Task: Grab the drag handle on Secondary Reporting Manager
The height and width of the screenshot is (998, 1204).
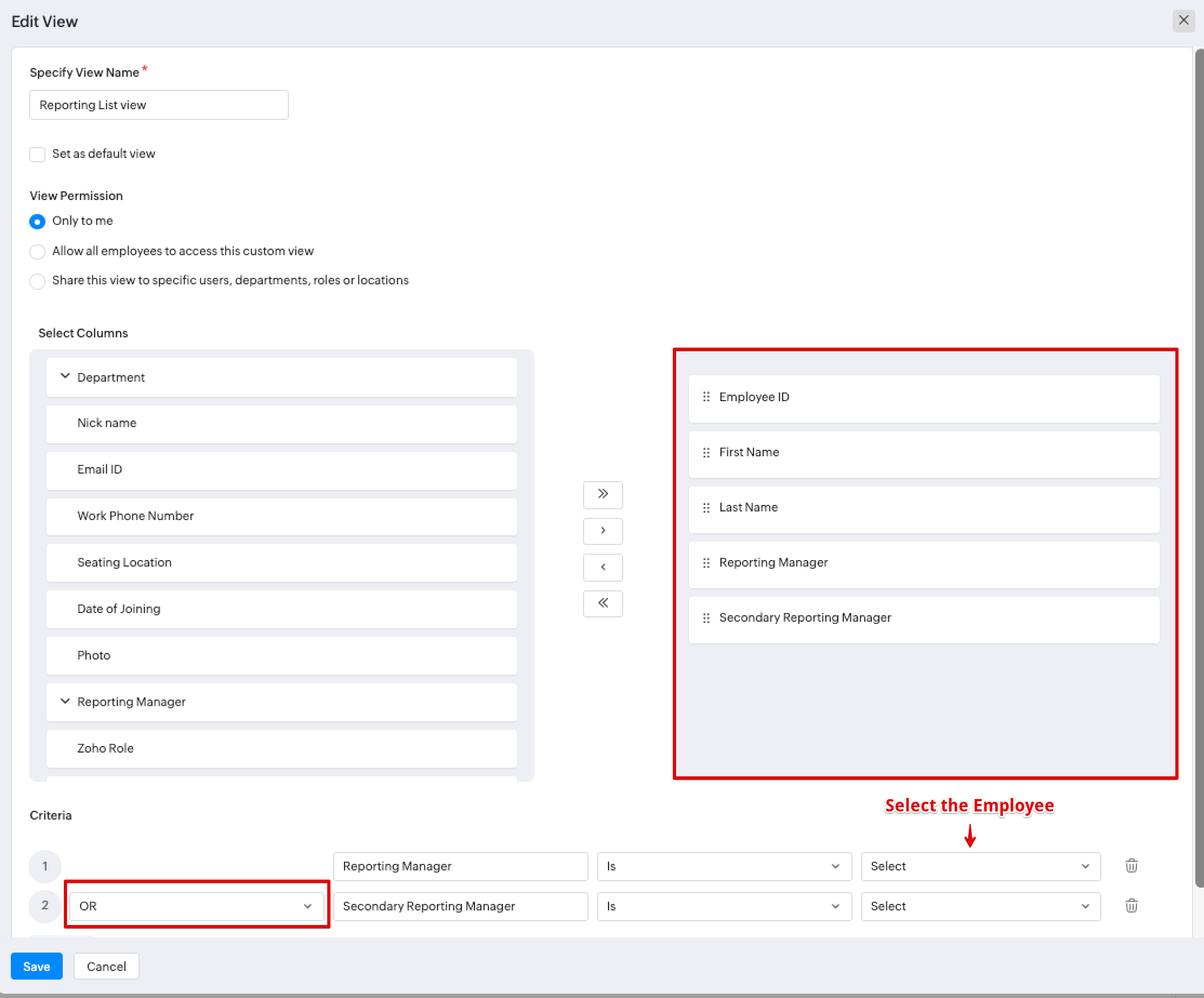Action: [706, 617]
